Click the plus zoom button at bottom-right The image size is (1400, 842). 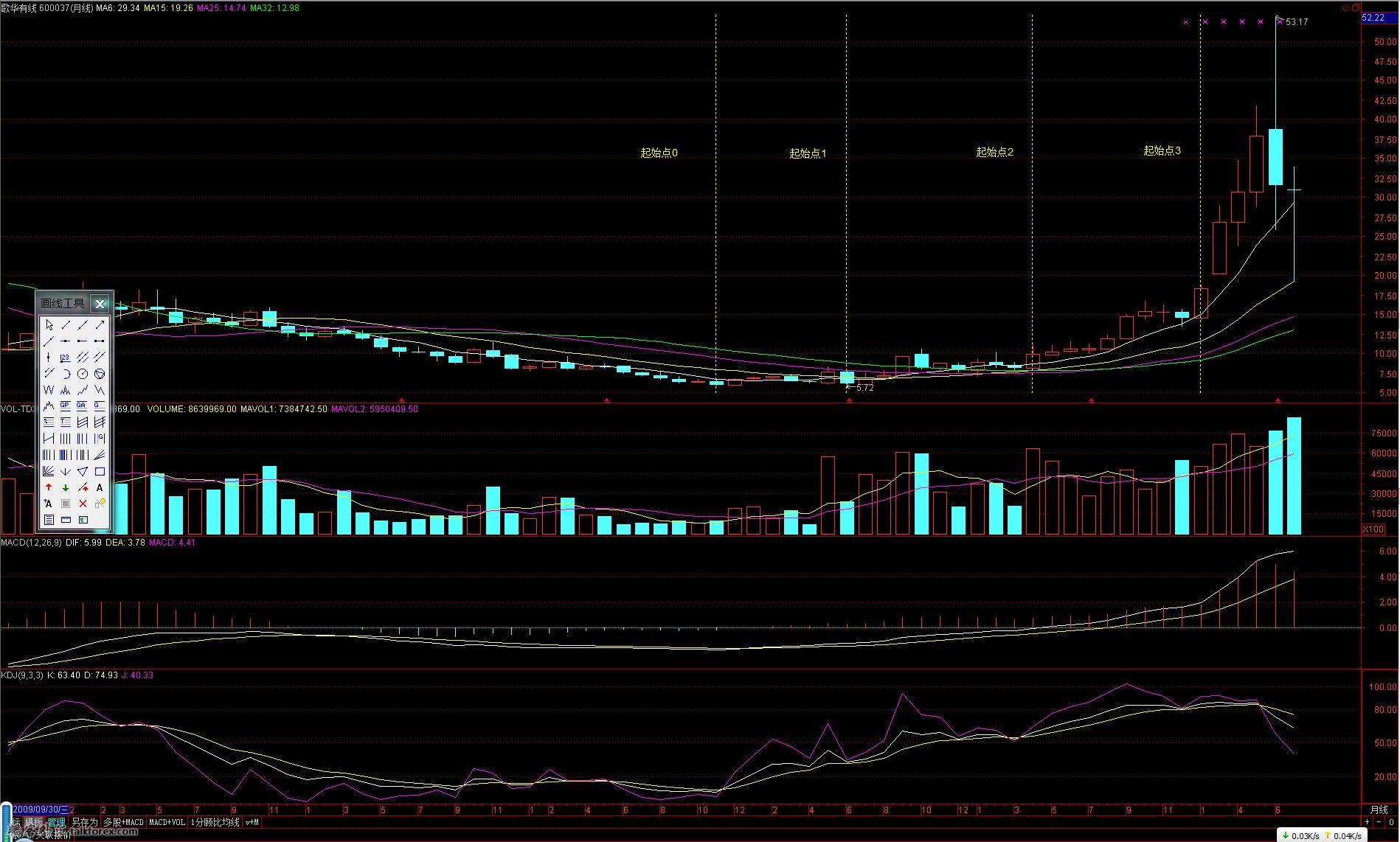[x=1367, y=822]
